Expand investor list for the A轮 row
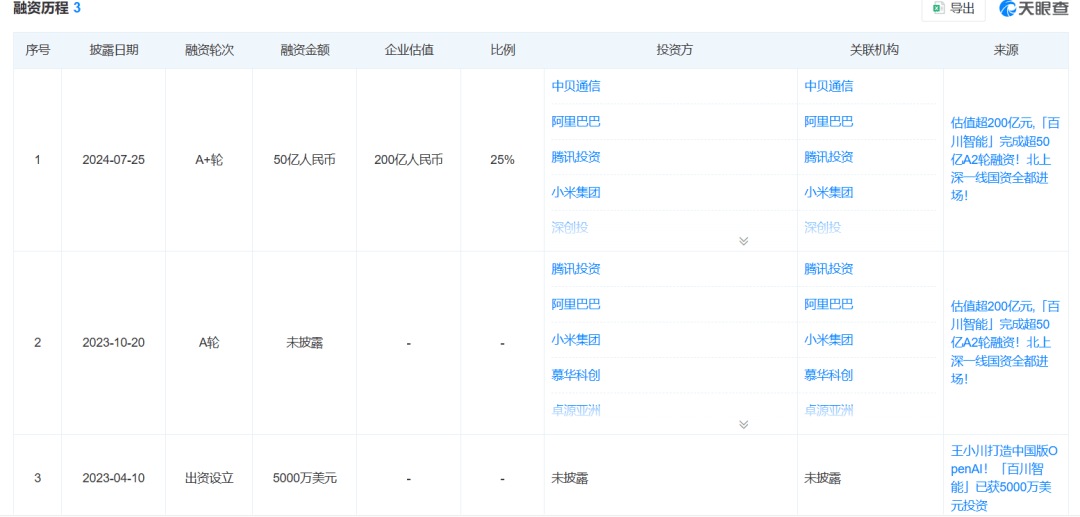Screen dimensions: 1080x517 pos(743,424)
